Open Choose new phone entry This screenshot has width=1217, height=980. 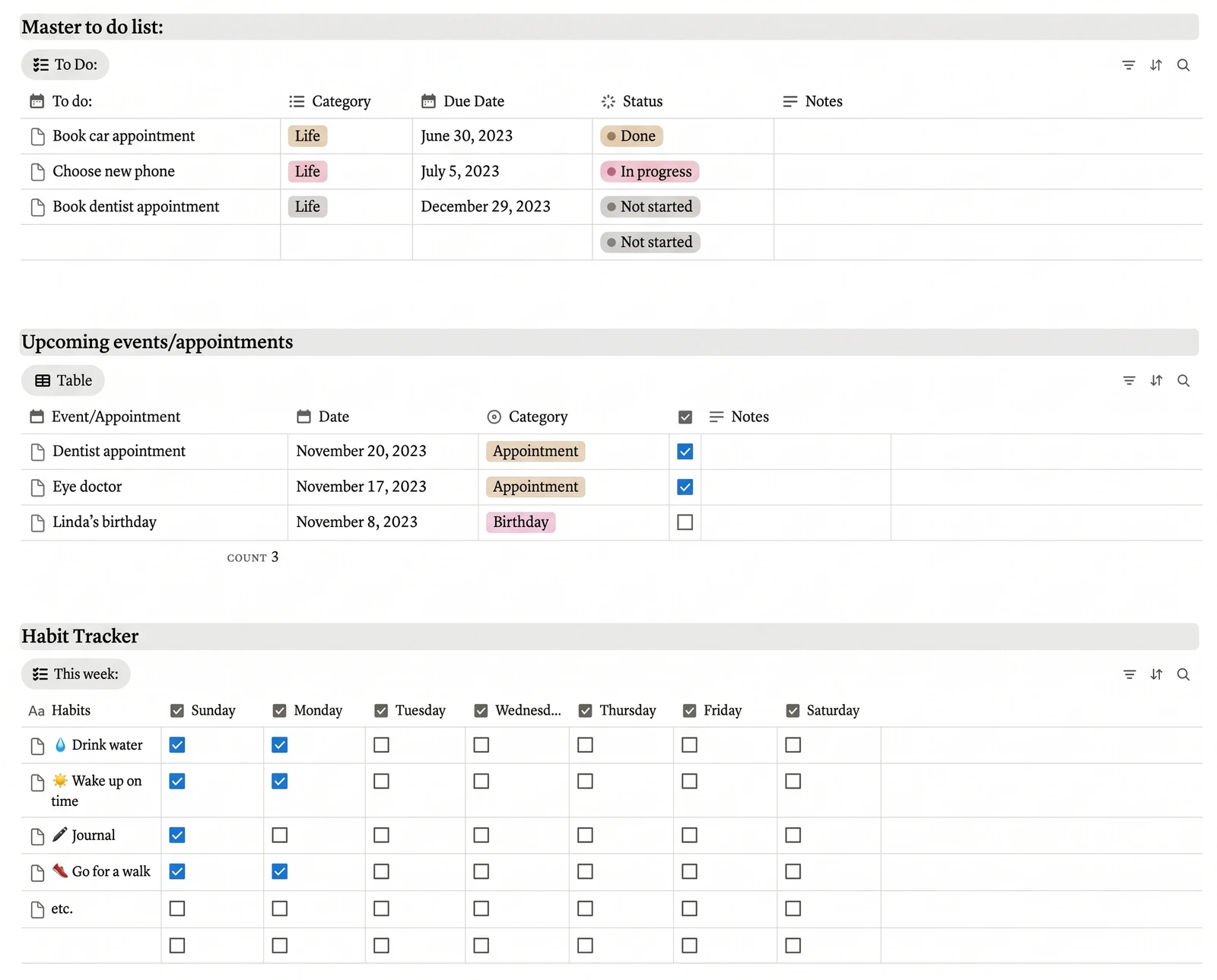pos(113,172)
